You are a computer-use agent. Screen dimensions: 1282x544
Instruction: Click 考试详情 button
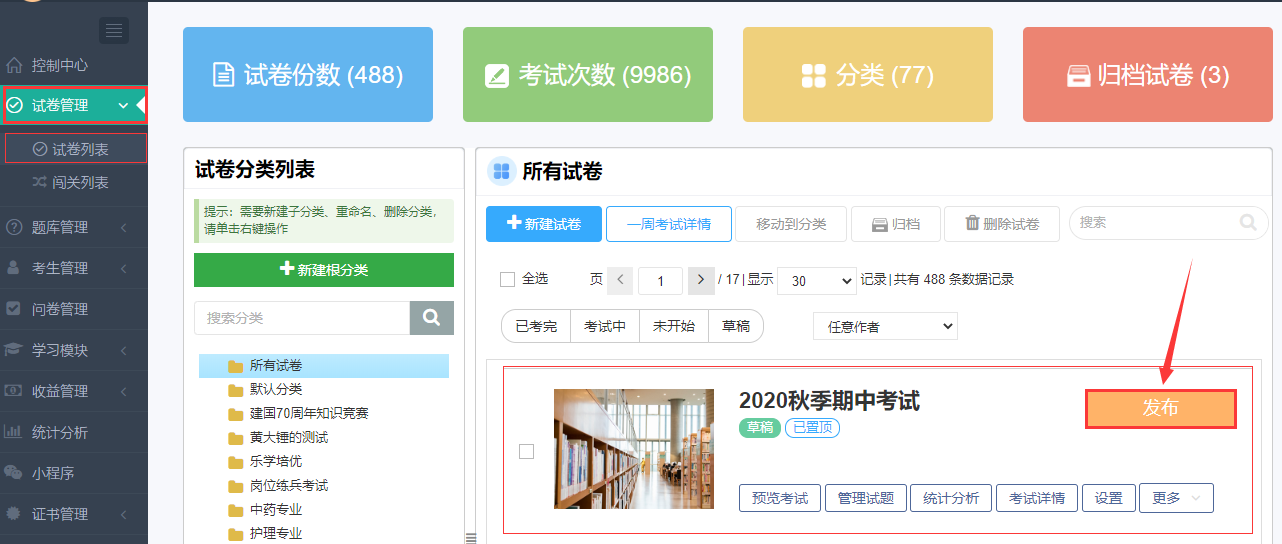pos(1037,498)
